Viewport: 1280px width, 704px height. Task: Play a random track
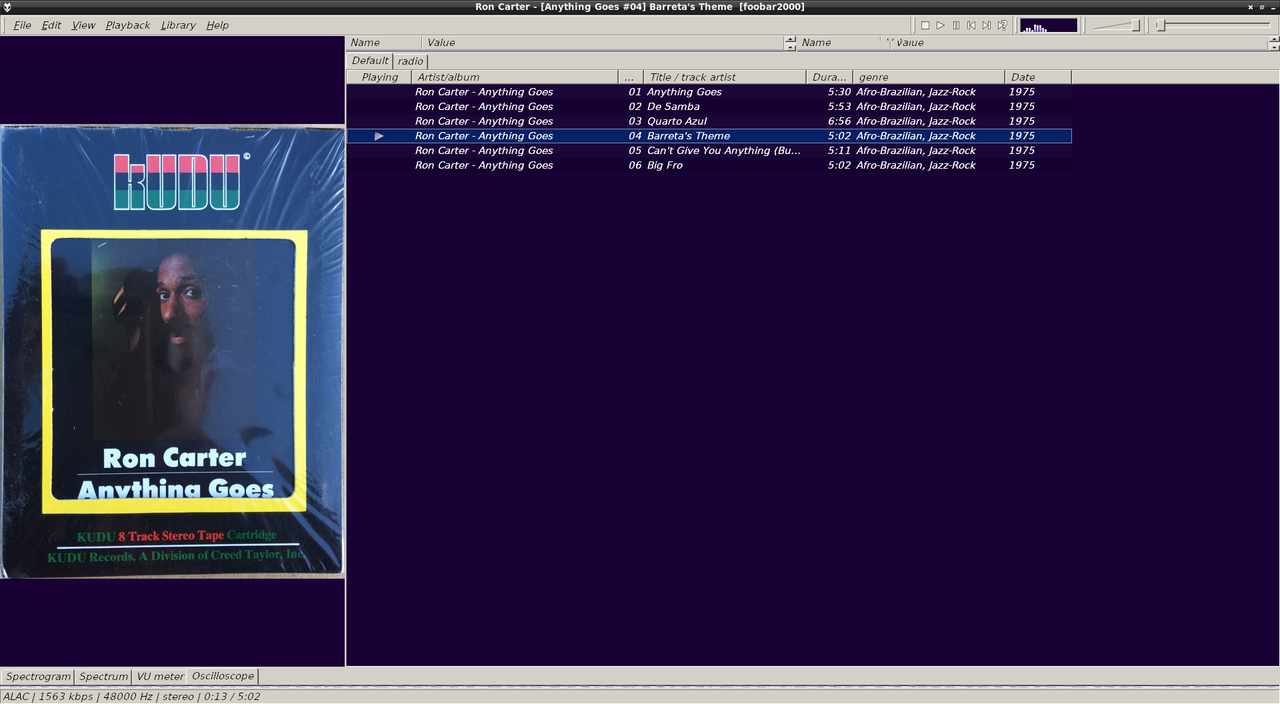coord(1002,25)
